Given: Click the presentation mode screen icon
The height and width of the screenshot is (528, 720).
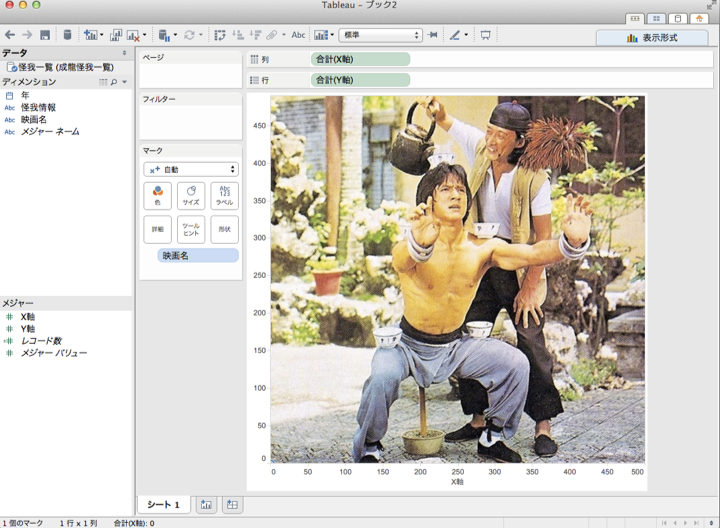Looking at the screenshot, I should pyautogui.click(x=486, y=35).
